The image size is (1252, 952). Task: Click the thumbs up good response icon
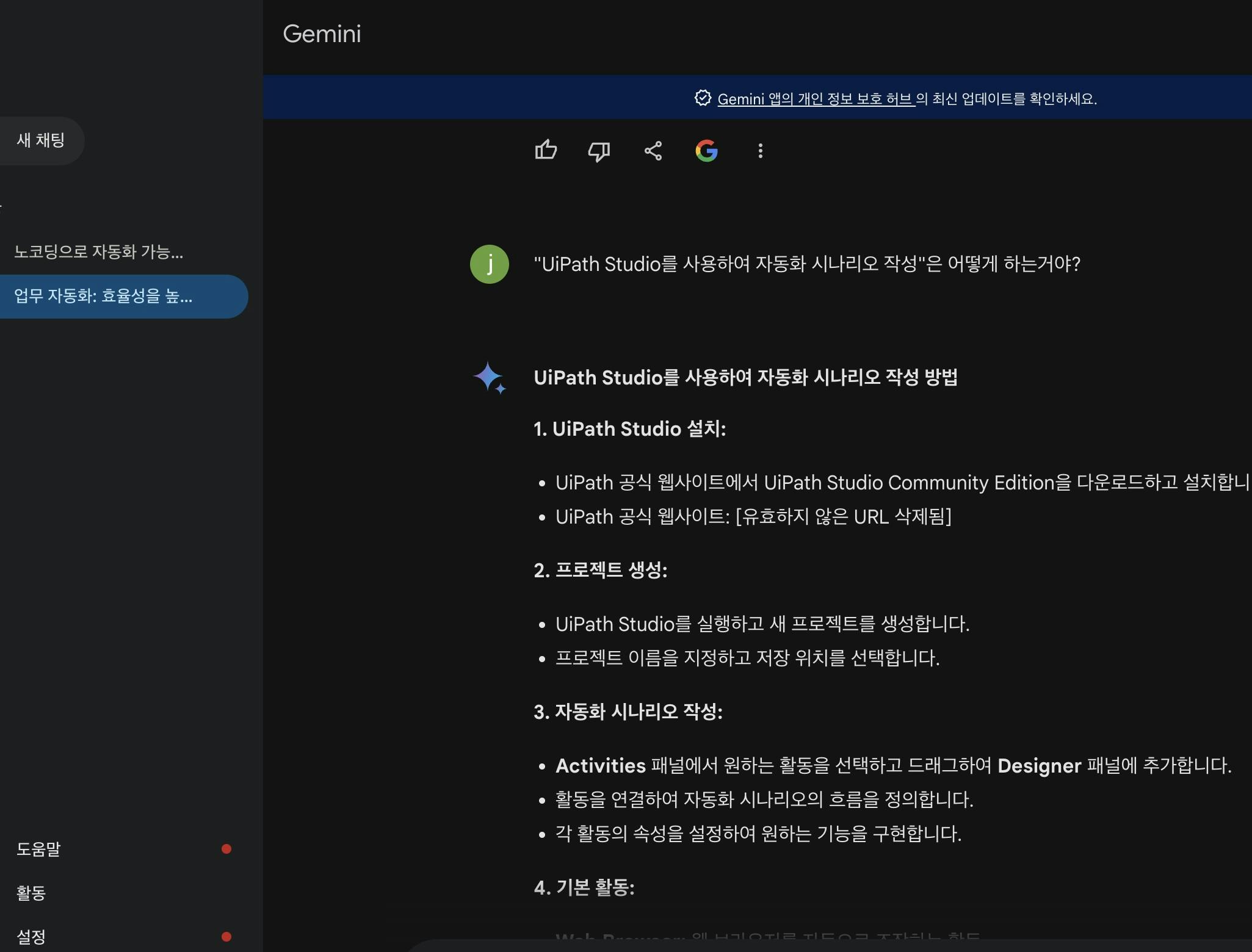coord(546,150)
